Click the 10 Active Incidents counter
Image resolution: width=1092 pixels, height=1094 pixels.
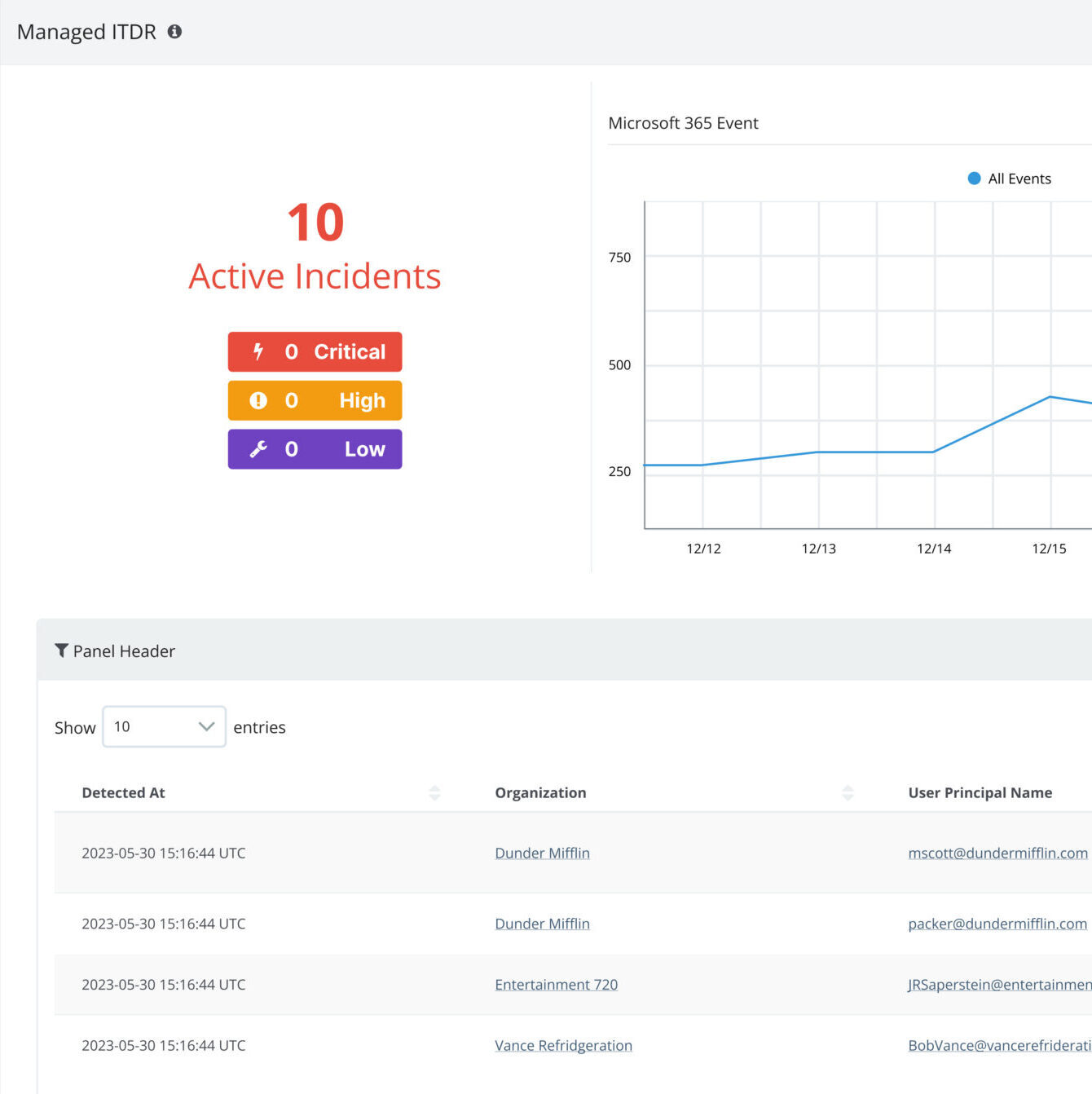[315, 247]
